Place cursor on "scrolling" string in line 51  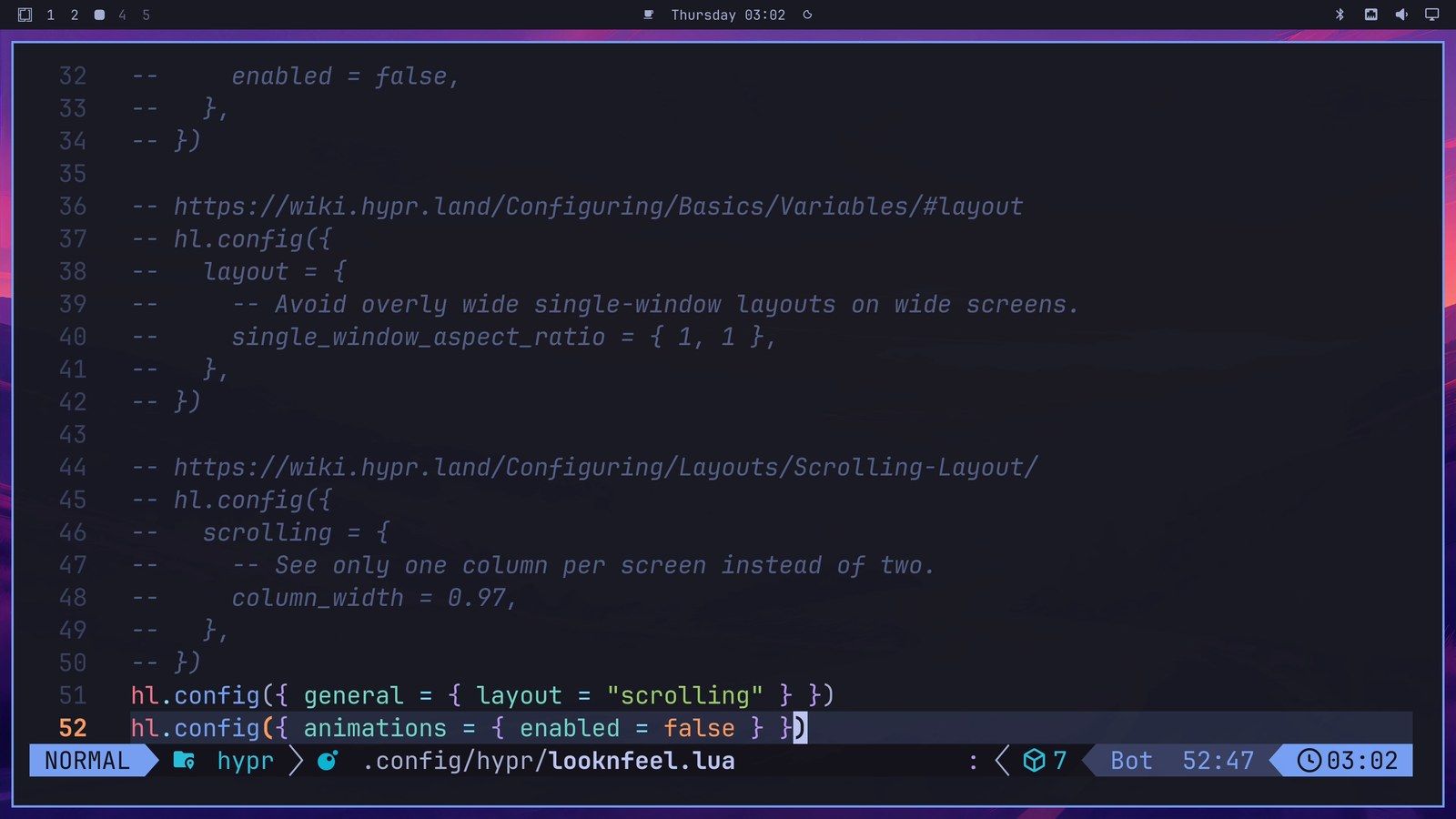point(684,695)
